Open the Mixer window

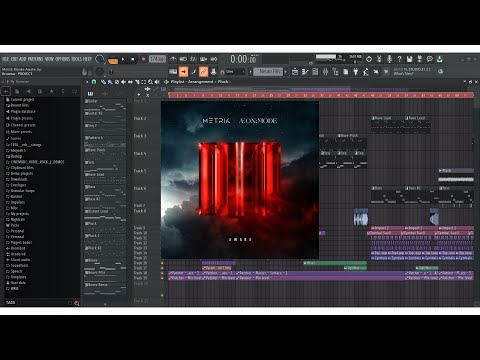tap(325, 72)
